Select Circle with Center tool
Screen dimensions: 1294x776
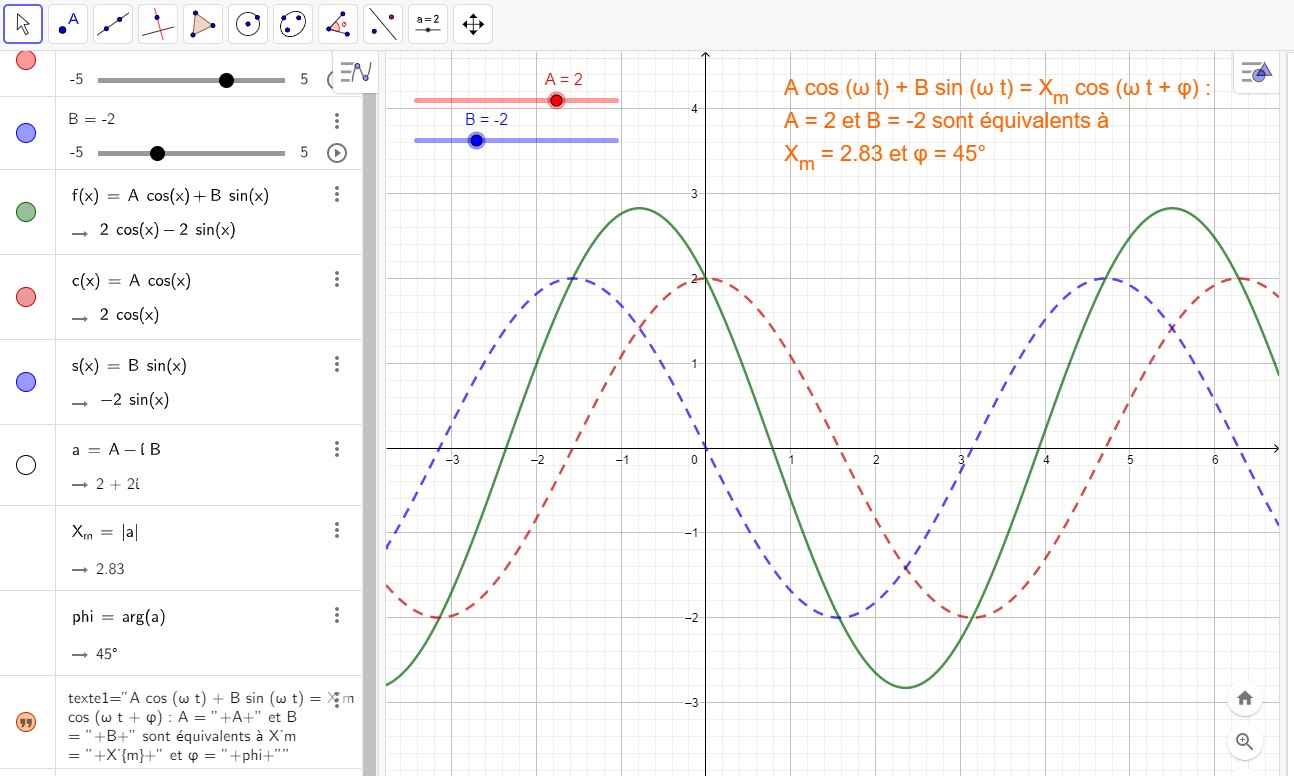pos(248,24)
